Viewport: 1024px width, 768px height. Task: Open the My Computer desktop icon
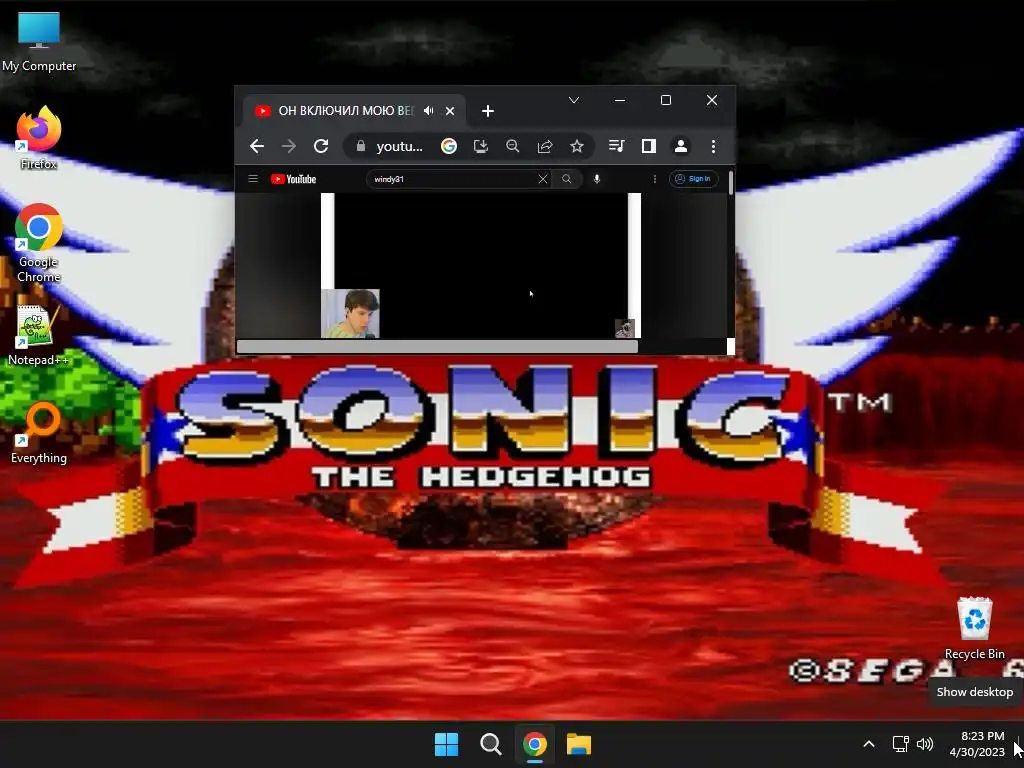pyautogui.click(x=39, y=42)
